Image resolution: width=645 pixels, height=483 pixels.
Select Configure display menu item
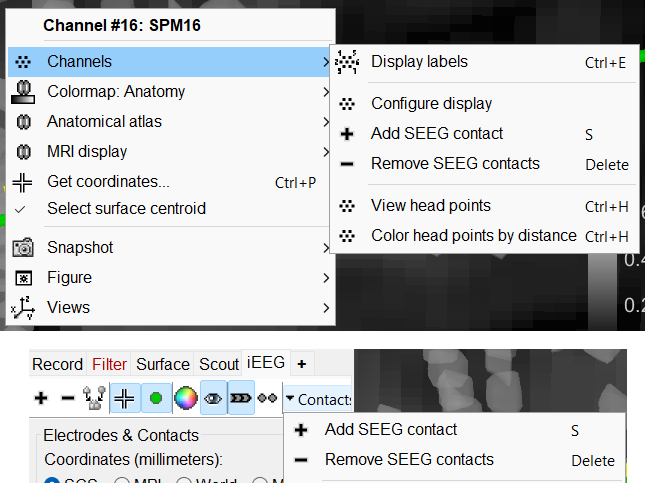(431, 103)
